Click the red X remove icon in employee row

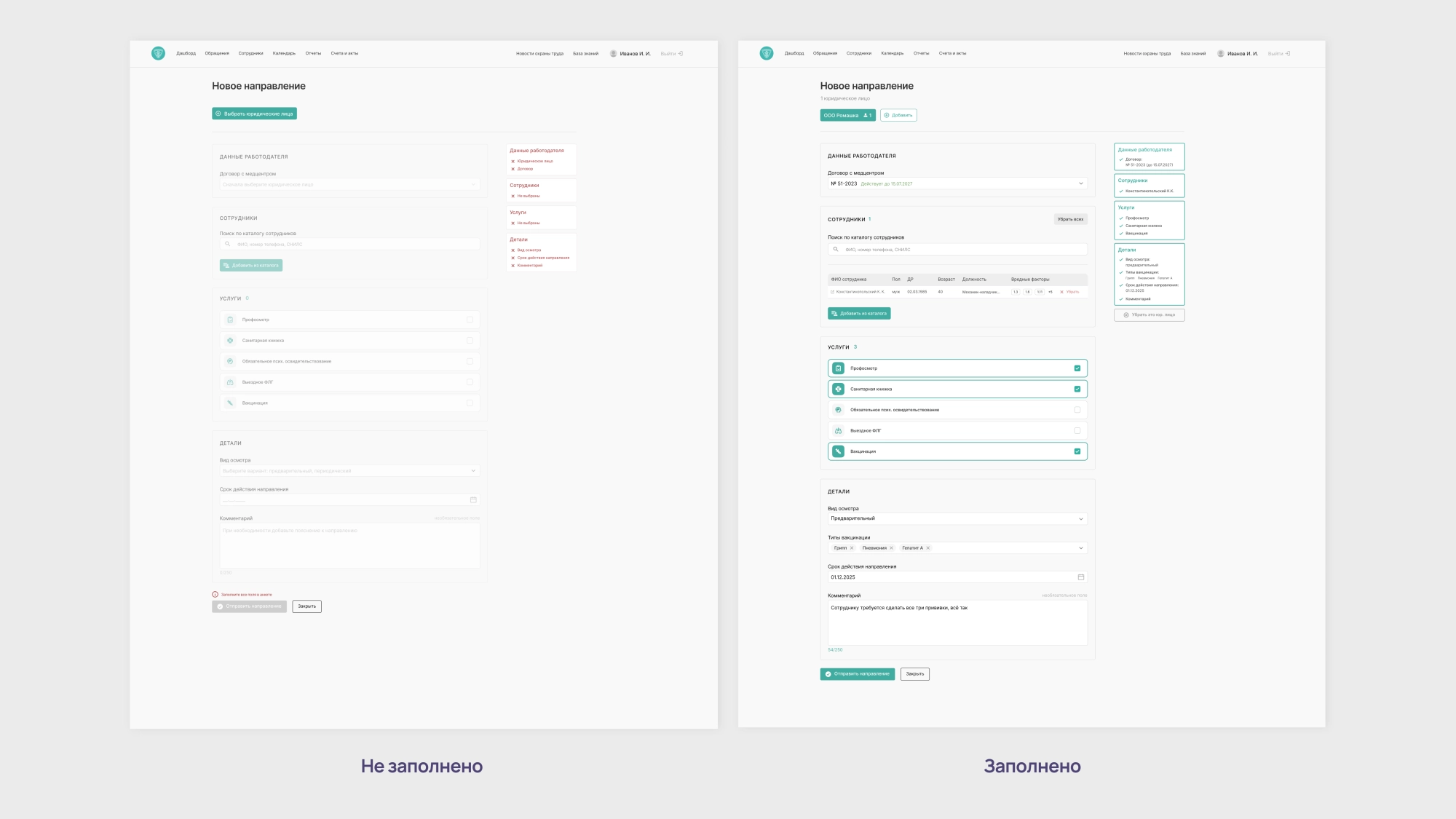point(1061,292)
